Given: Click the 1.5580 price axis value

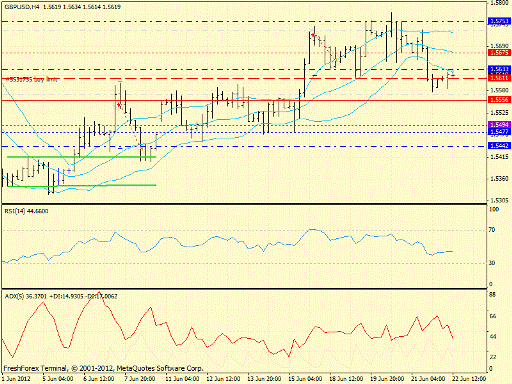Looking at the screenshot, I should [x=499, y=90].
